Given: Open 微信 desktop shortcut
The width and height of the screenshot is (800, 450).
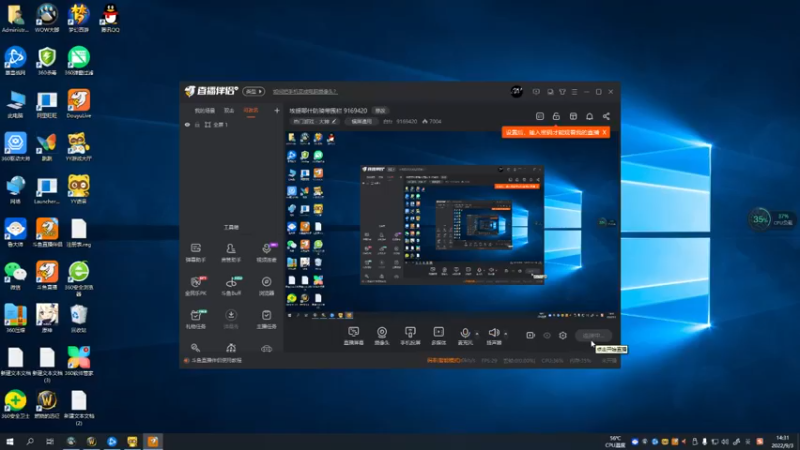Looking at the screenshot, I should pos(15,276).
